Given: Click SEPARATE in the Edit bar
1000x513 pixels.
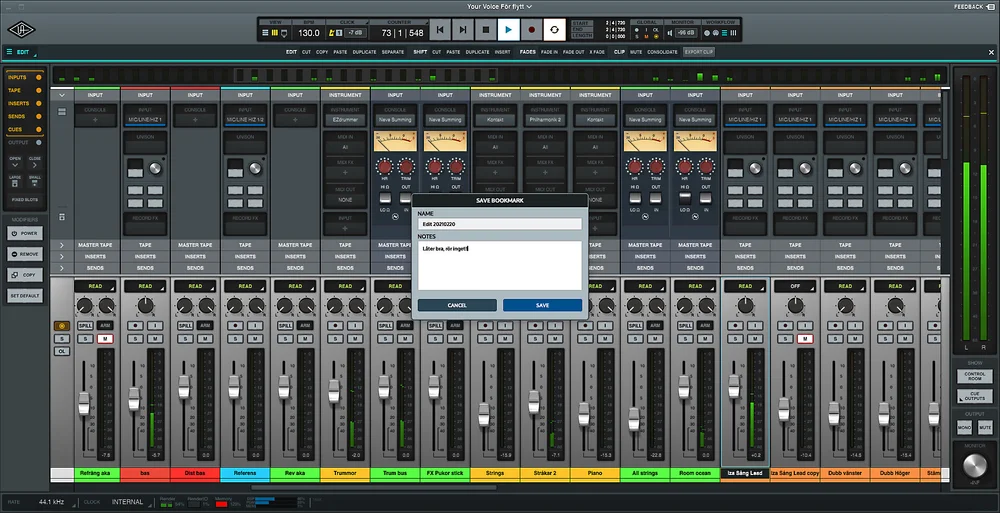Looking at the screenshot, I should (393, 52).
